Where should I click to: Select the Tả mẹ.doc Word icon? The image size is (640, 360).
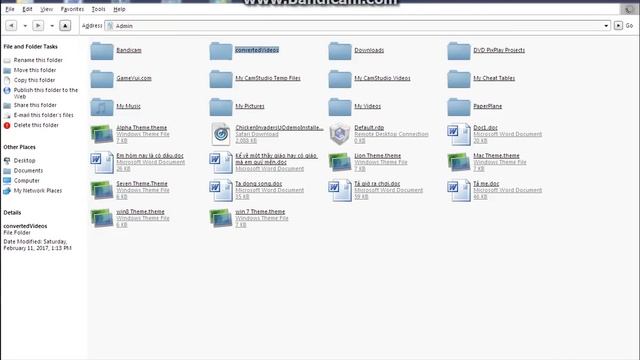(459, 190)
